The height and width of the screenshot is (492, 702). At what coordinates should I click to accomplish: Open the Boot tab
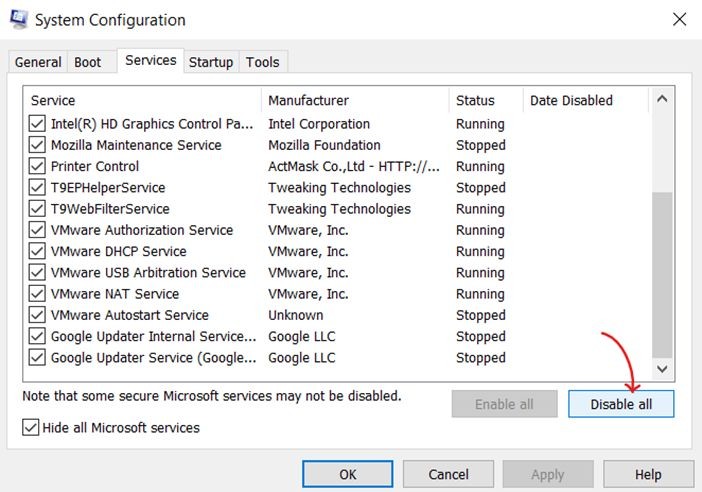(x=88, y=62)
